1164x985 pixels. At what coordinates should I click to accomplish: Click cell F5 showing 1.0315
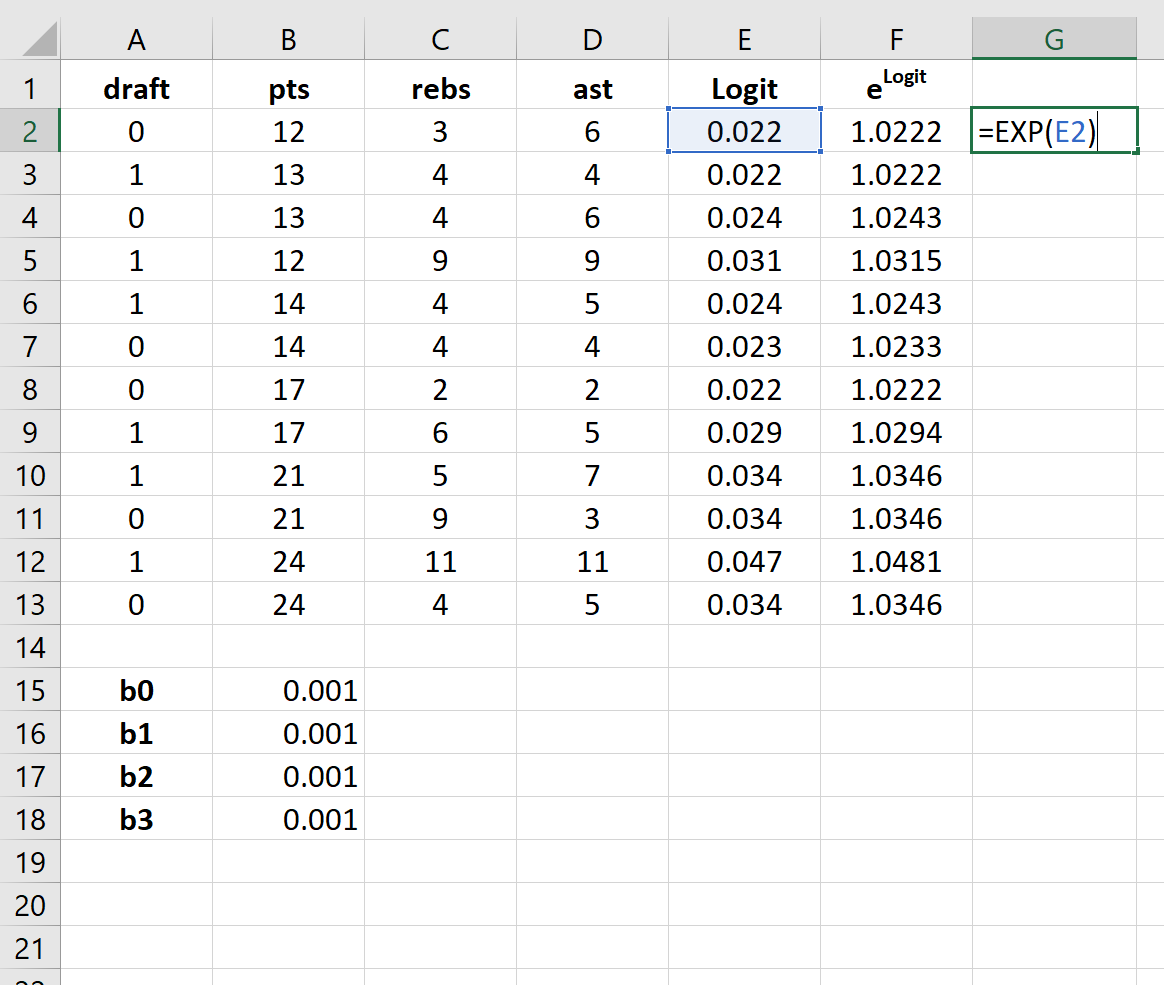coord(896,260)
